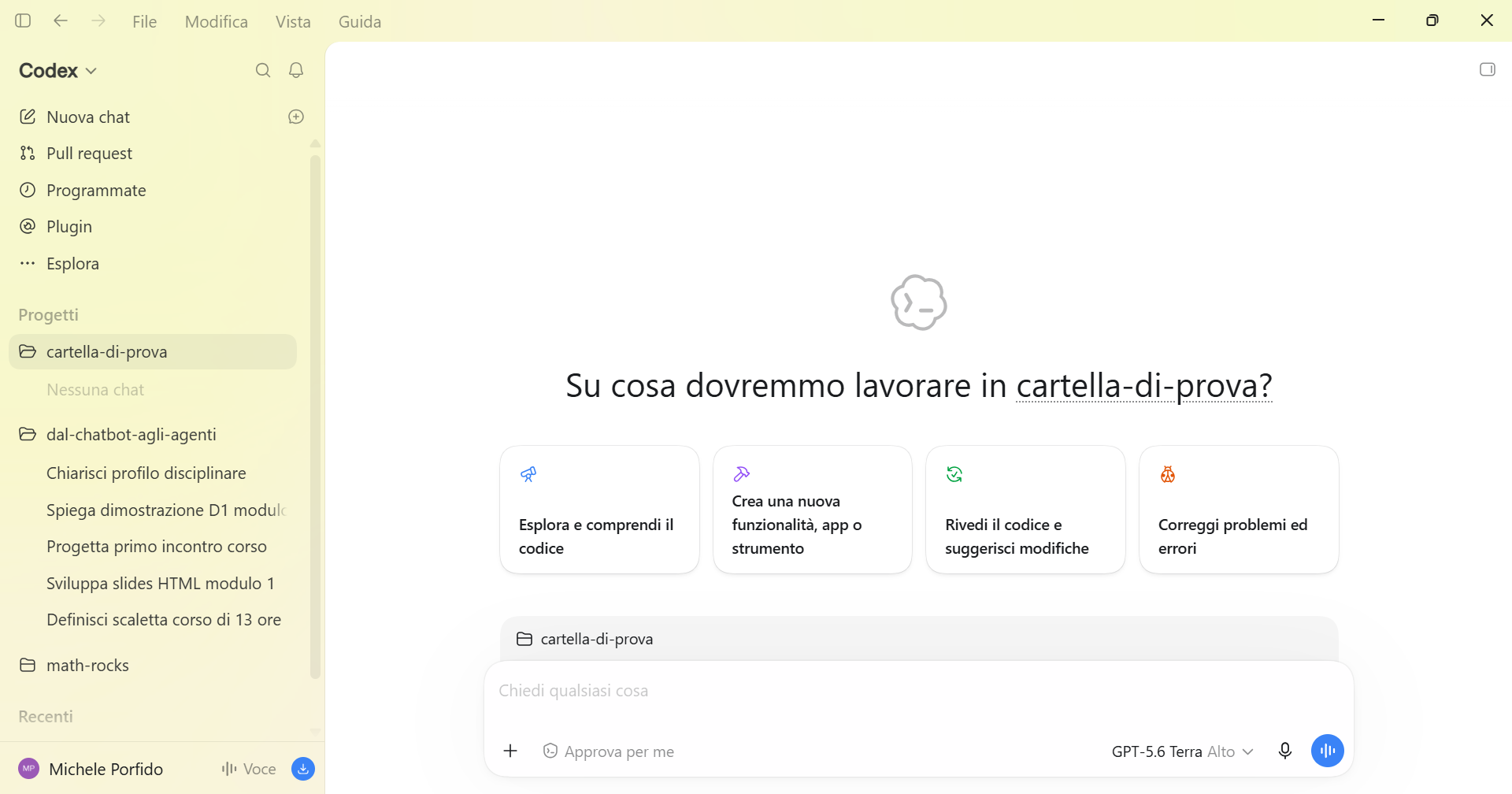
Task: Click the sidebar vertical scrollbar
Action: point(315,416)
